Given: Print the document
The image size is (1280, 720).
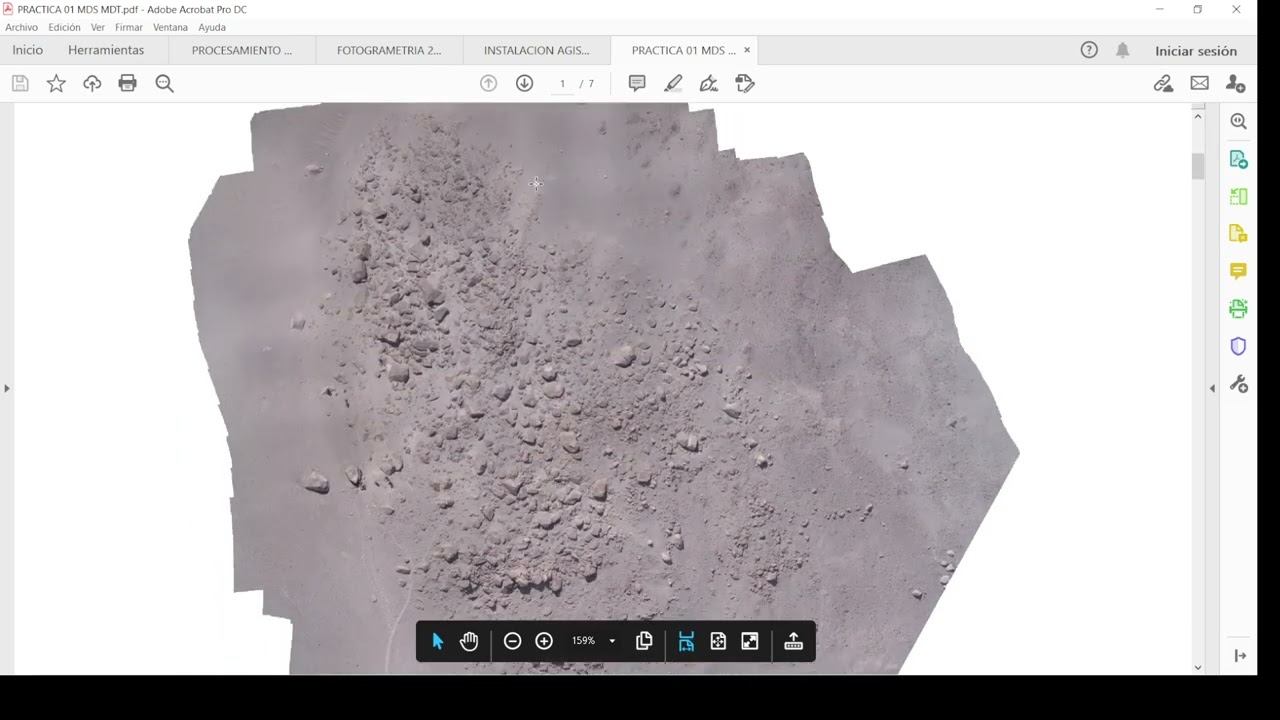Looking at the screenshot, I should [127, 83].
